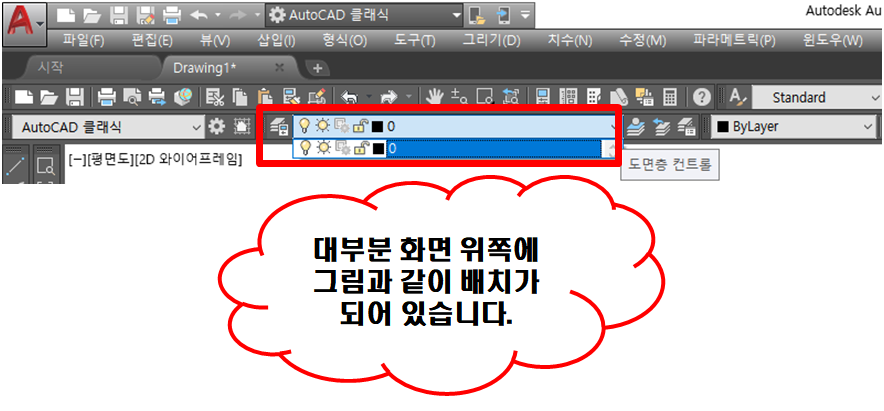Open the 그리기(D) menu
This screenshot has width=884, height=411.
point(492,41)
